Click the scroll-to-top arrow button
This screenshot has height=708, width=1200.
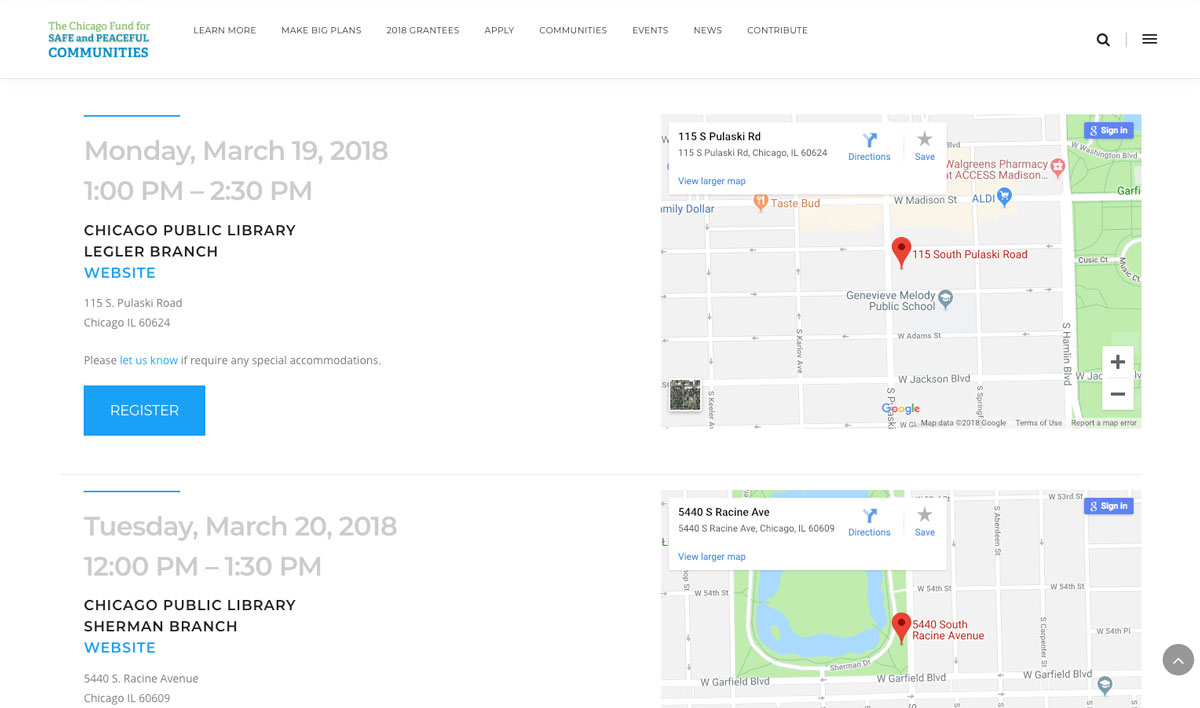point(1178,660)
